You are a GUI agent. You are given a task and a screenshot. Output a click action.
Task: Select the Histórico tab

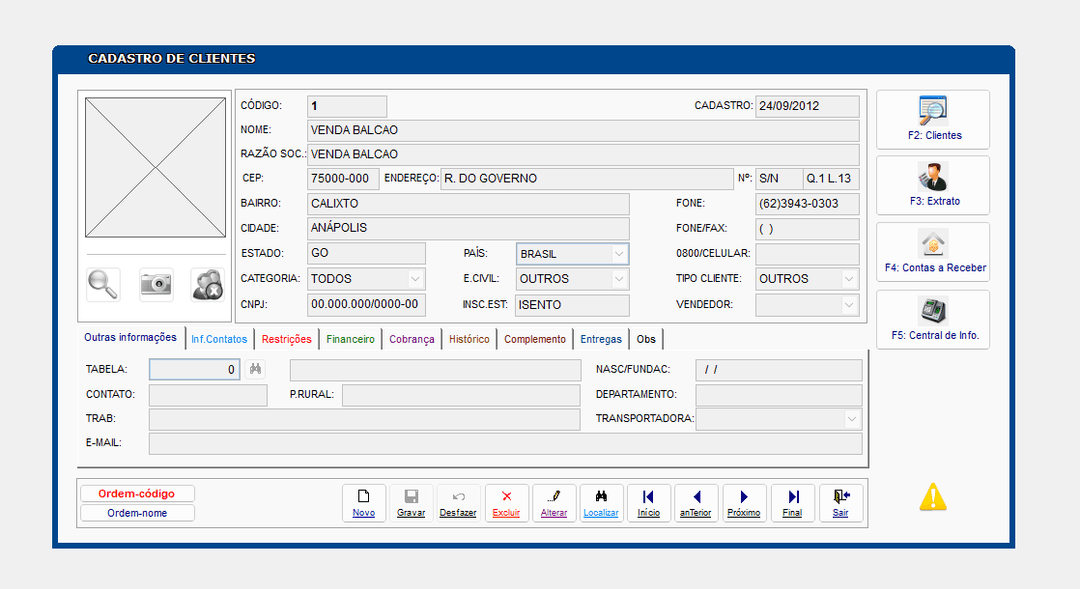(x=469, y=339)
